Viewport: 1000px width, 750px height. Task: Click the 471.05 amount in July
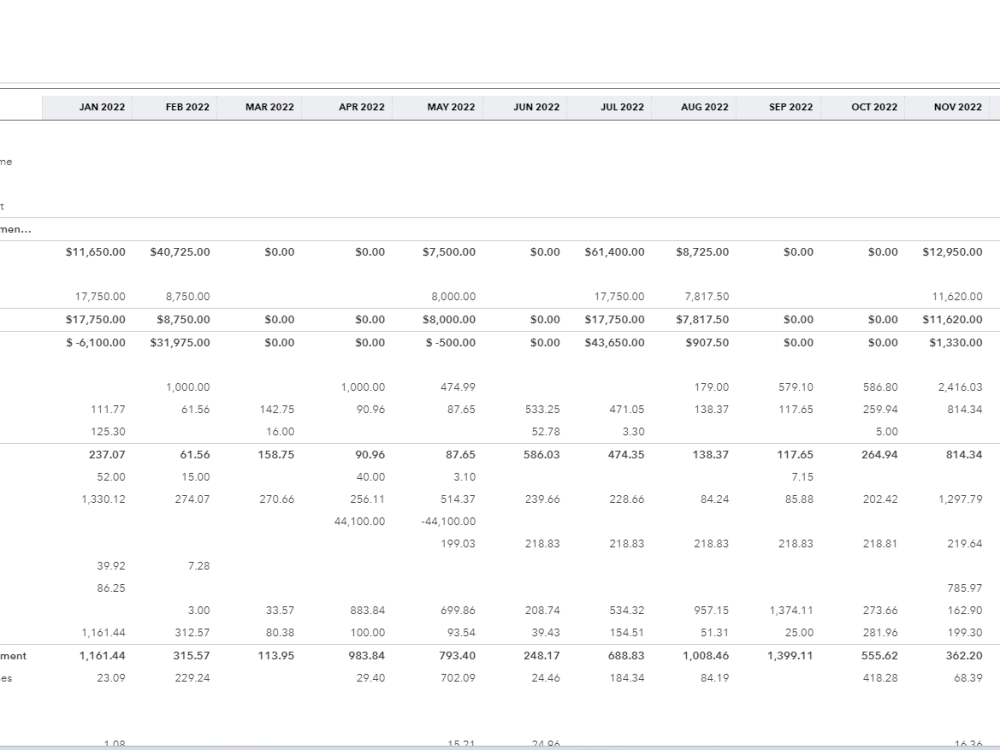(x=626, y=409)
